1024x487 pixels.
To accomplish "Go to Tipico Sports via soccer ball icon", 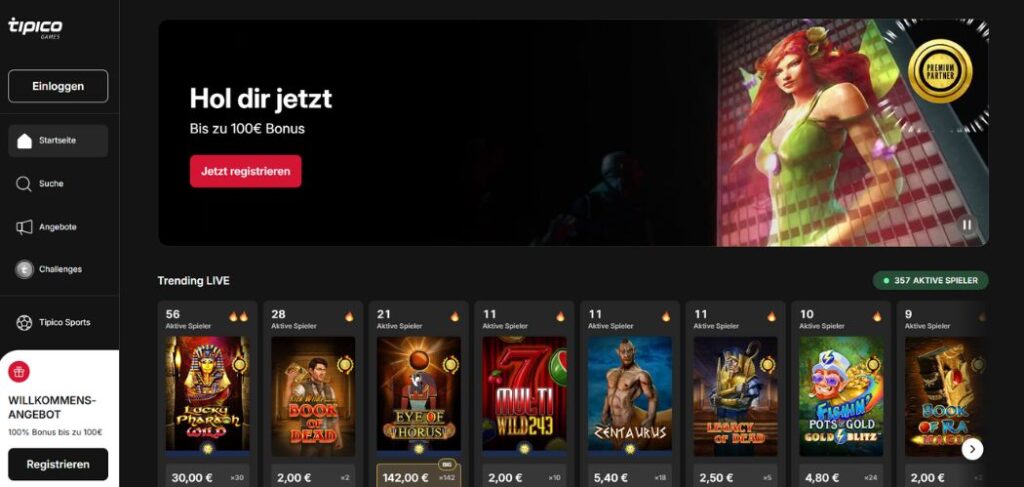I will tap(24, 322).
